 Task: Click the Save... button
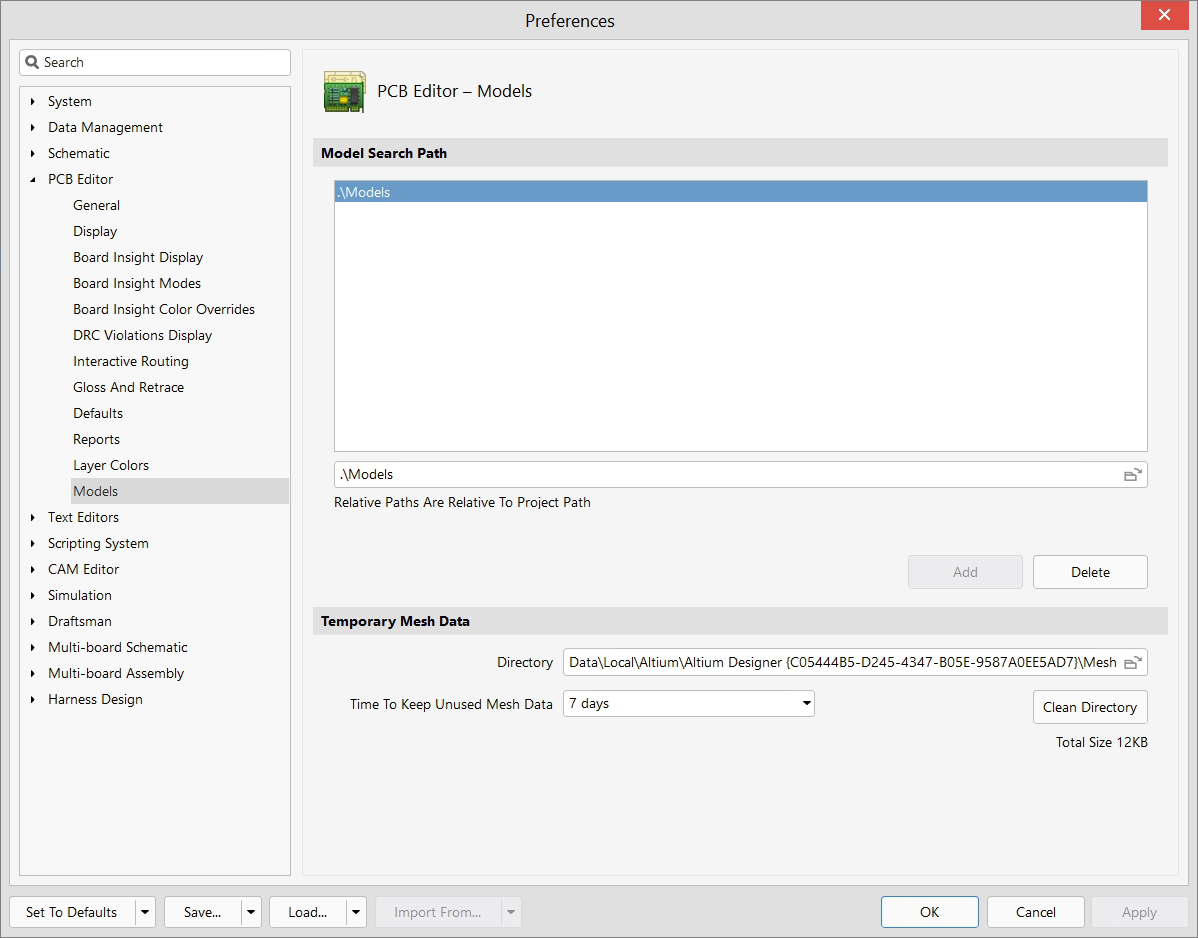[202, 912]
